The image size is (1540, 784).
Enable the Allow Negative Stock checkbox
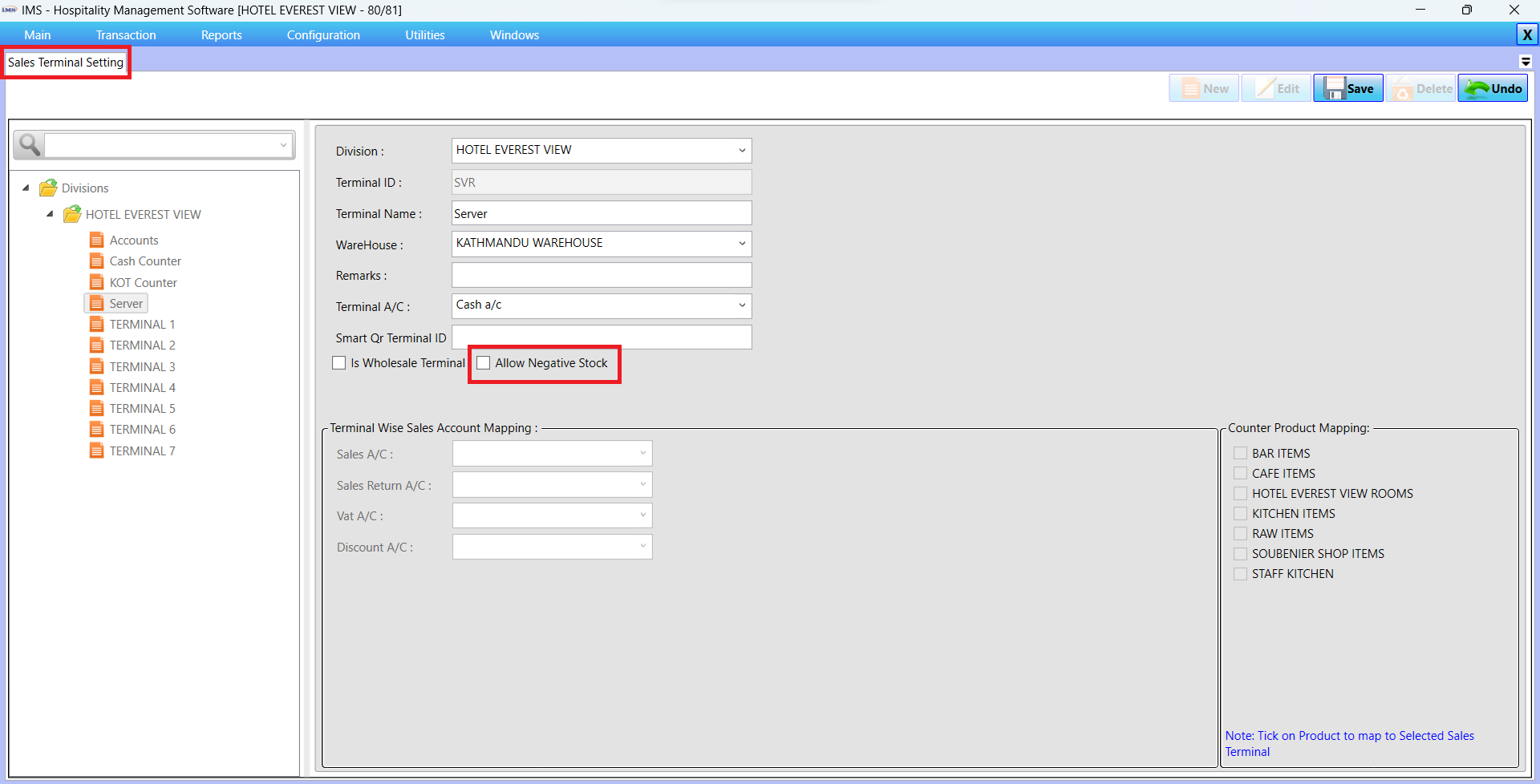click(484, 362)
